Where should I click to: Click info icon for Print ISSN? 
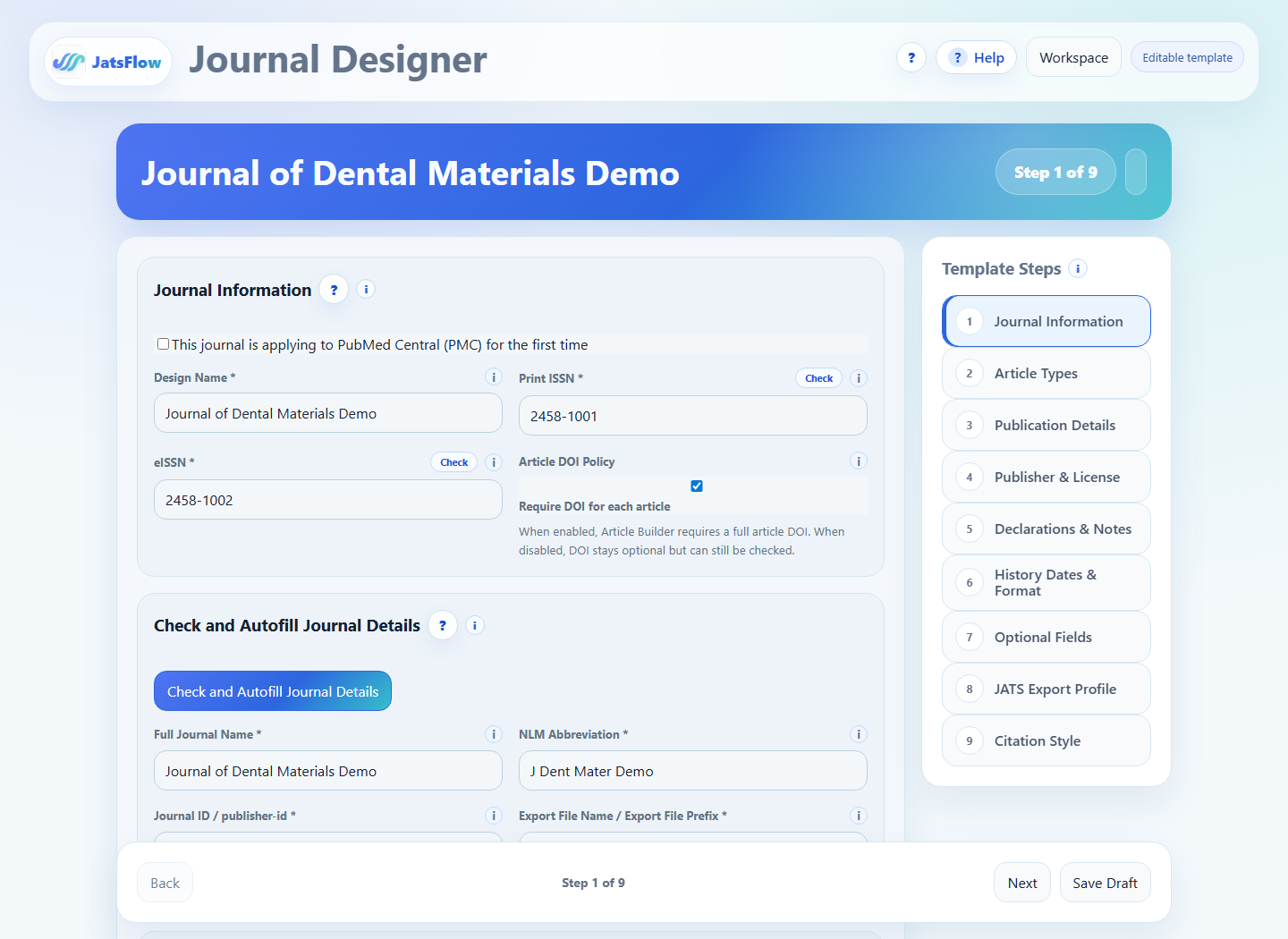(859, 378)
